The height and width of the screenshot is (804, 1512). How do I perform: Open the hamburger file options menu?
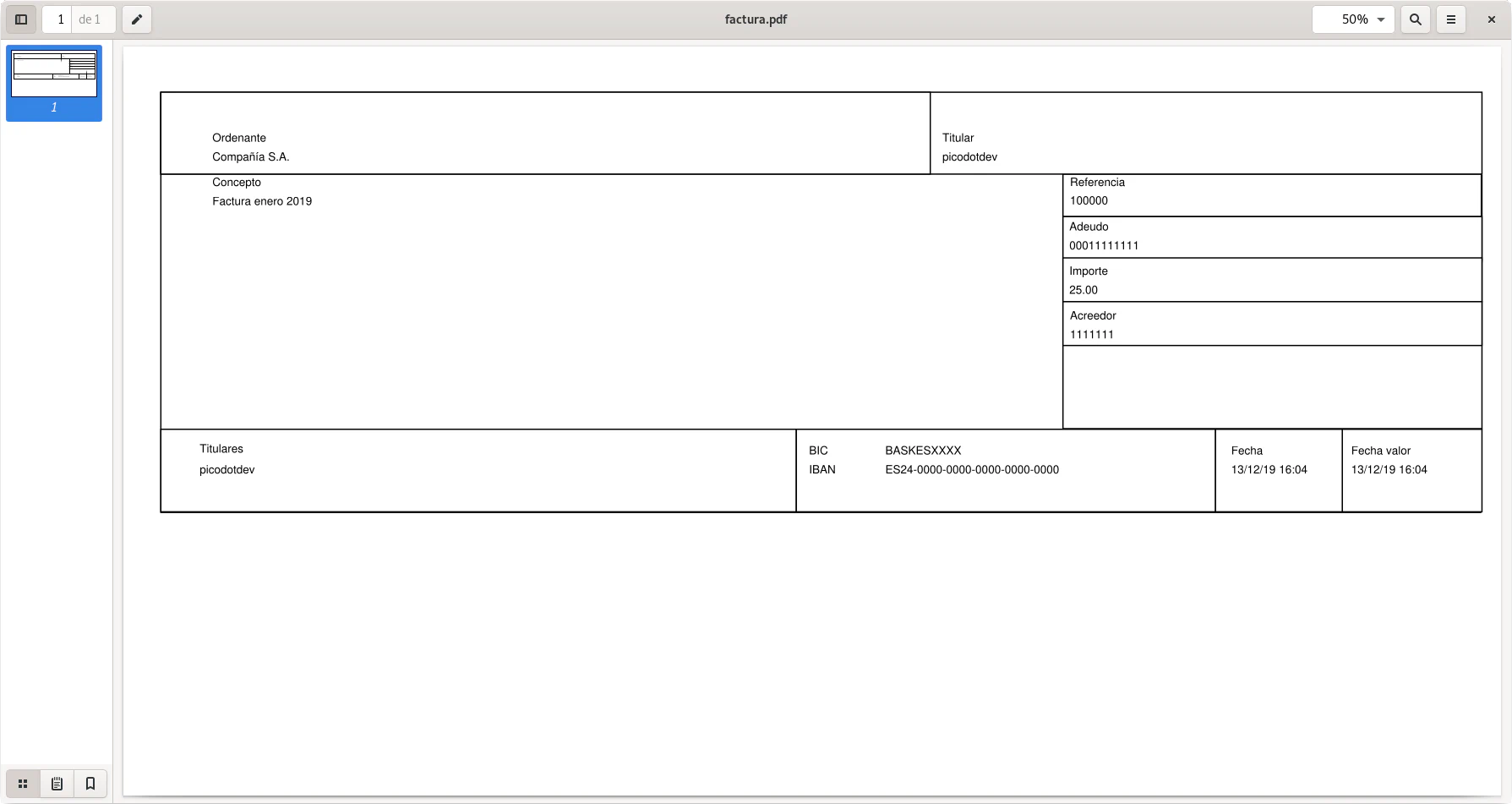(x=1451, y=19)
